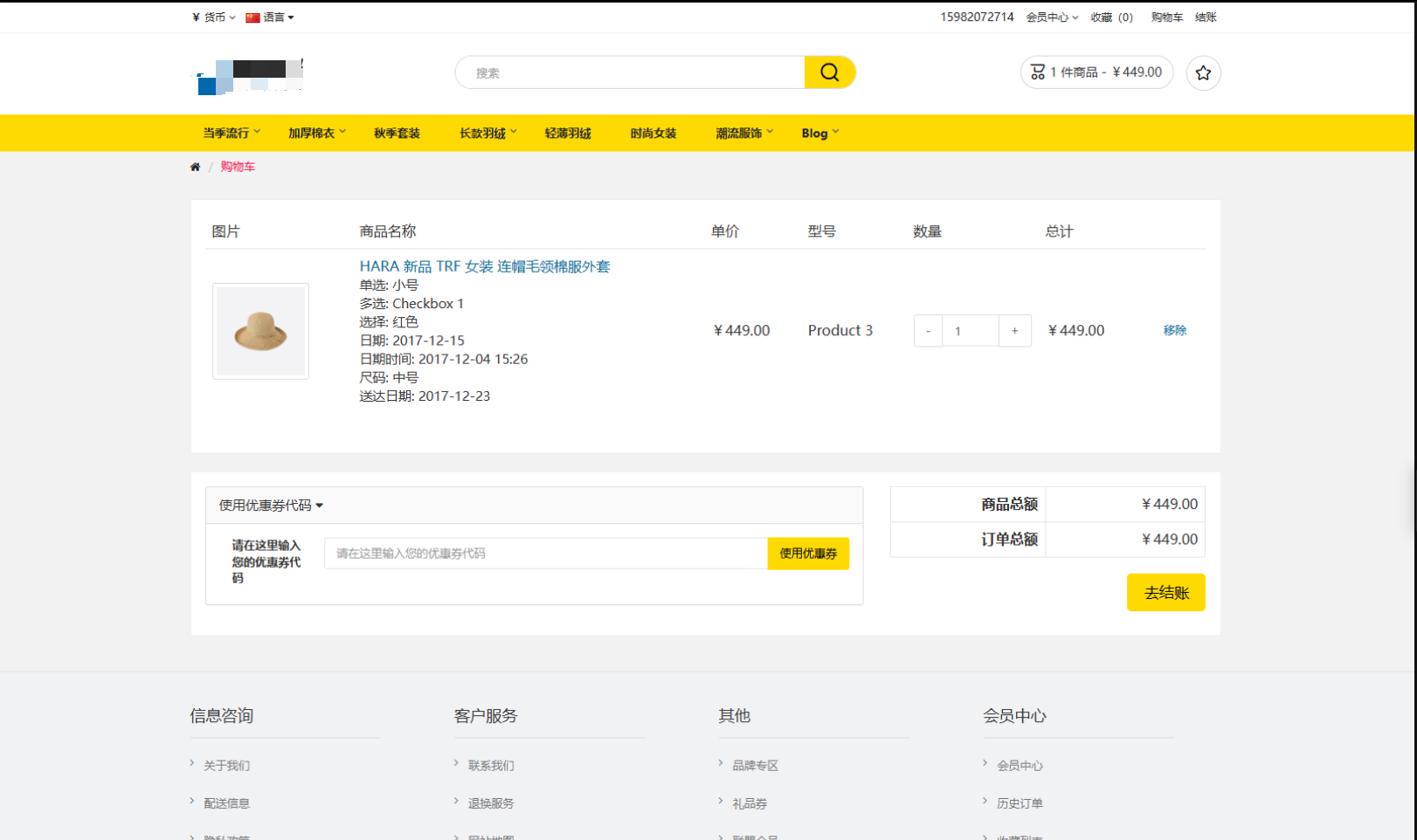Expand the 长款羽绒 menu

tap(488, 133)
